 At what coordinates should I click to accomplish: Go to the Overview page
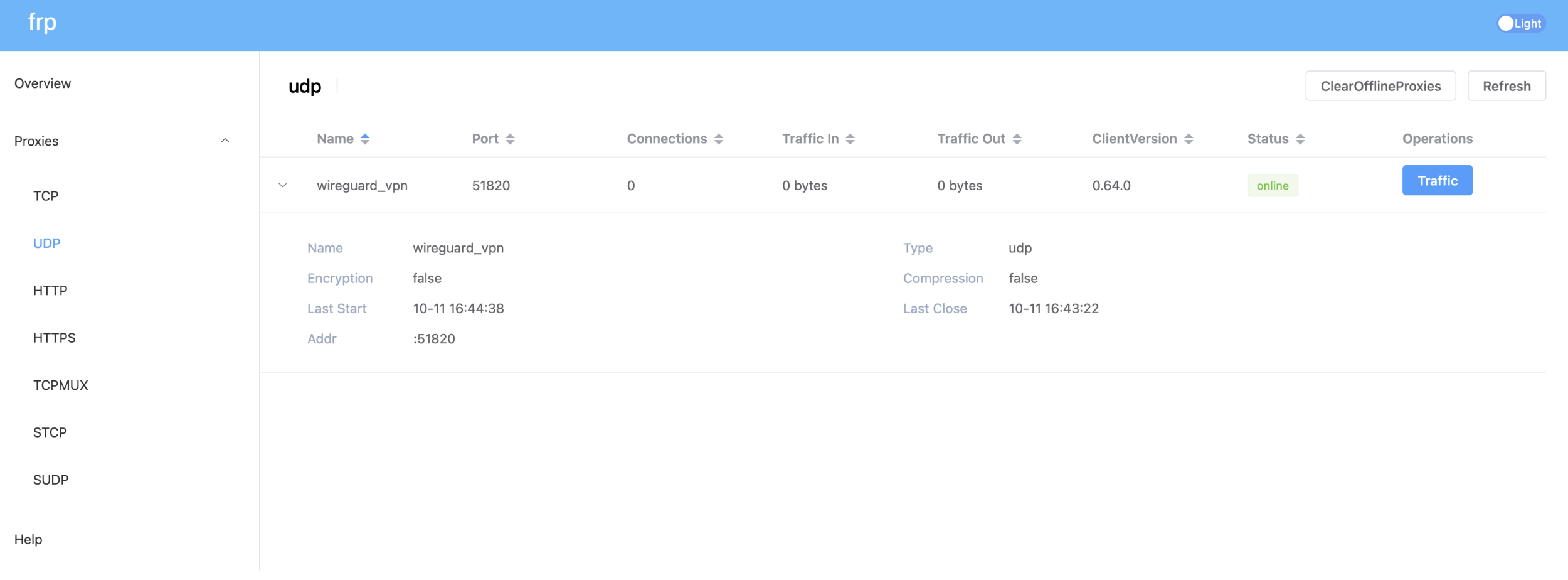pyautogui.click(x=43, y=83)
